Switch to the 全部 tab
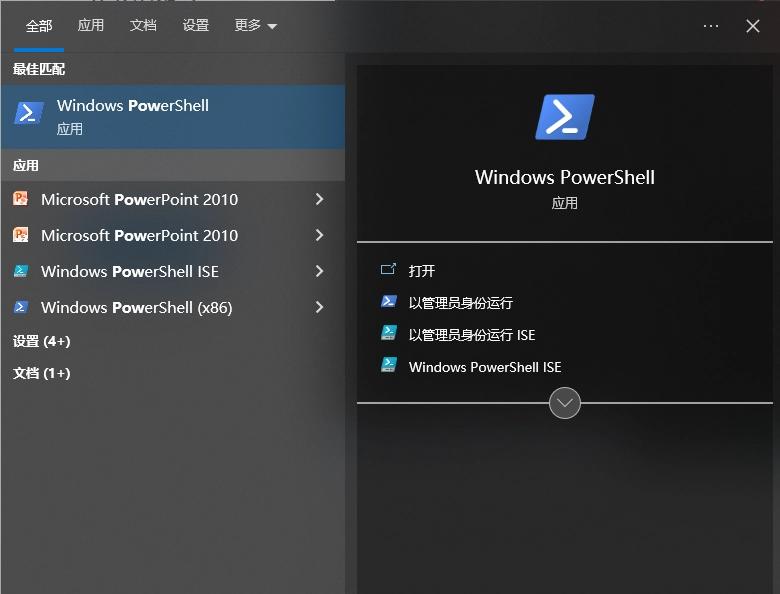The width and height of the screenshot is (780, 594). [x=39, y=25]
